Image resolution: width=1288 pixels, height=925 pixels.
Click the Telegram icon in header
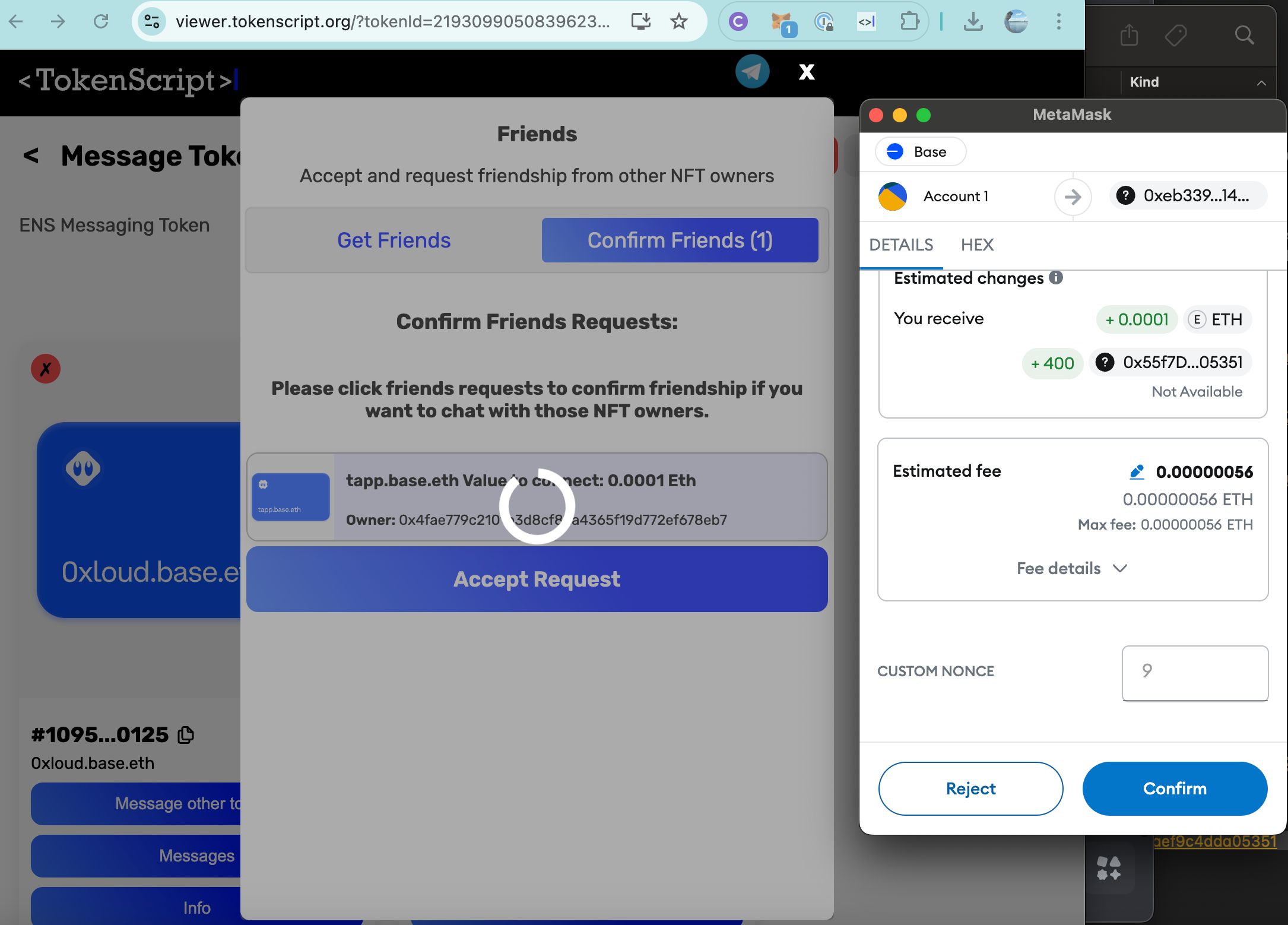click(x=753, y=71)
